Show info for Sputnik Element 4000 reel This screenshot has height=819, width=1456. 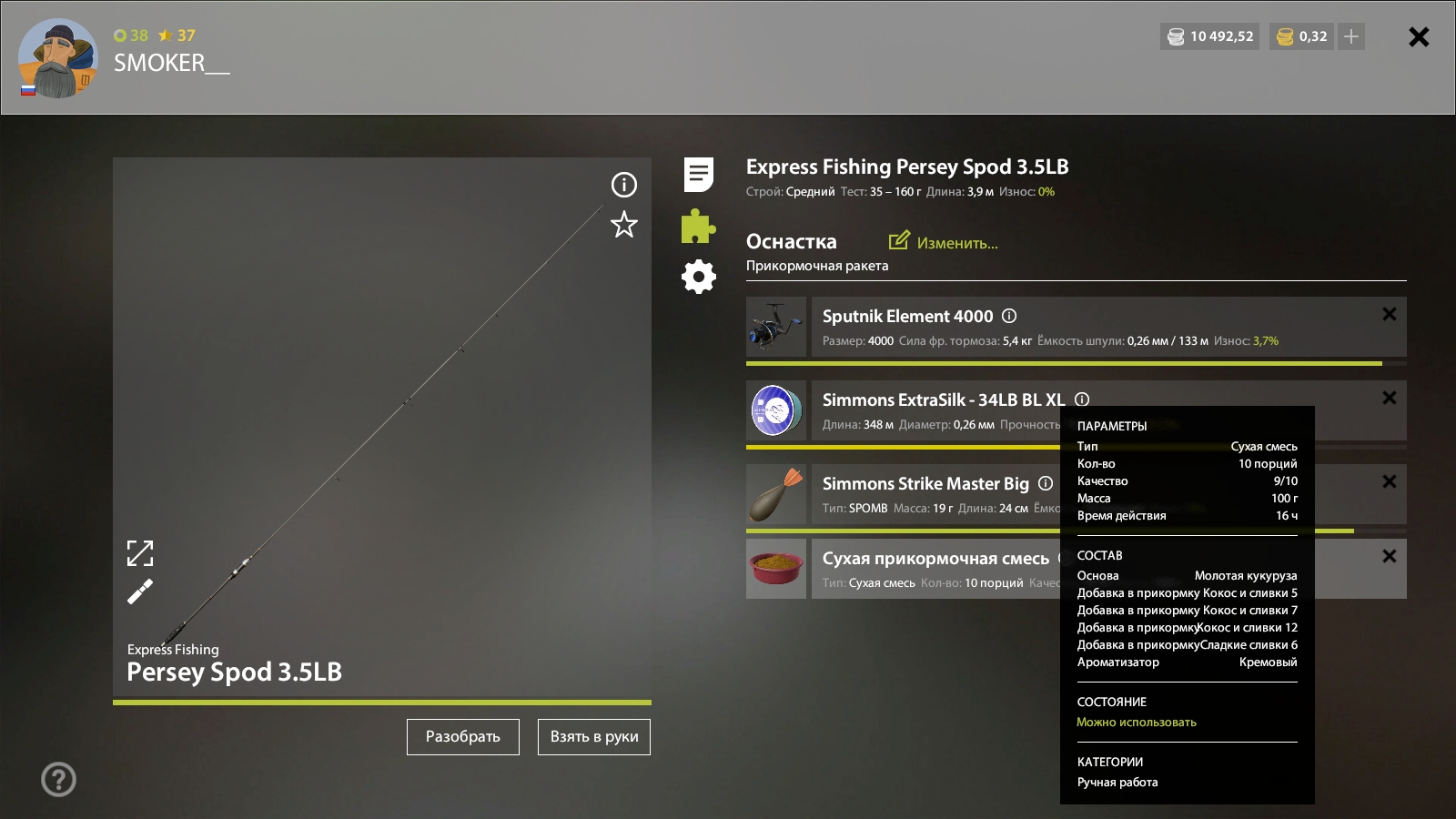(1009, 316)
